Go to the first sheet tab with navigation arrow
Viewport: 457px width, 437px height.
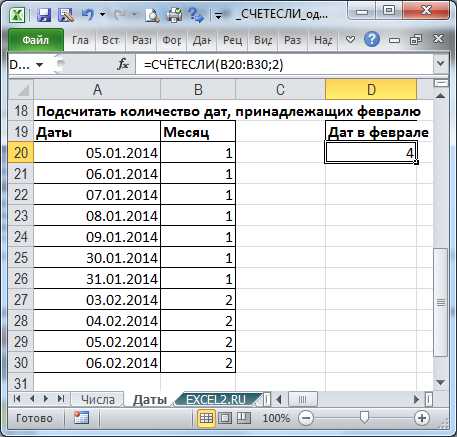point(17,398)
